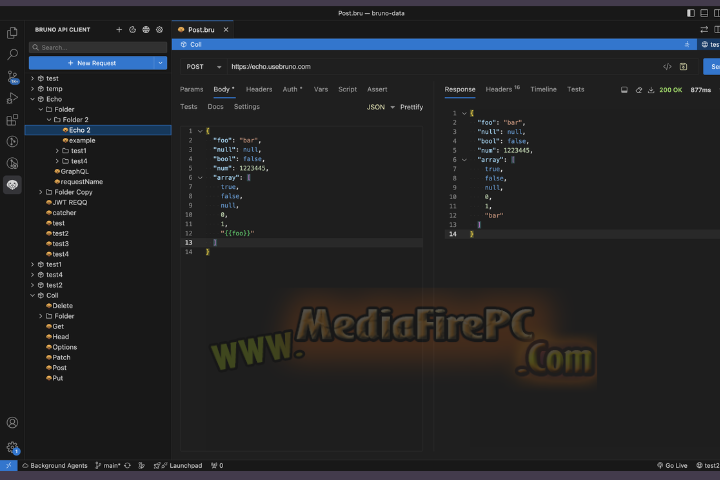
Task: Toggle bottom panel layout icon in title bar
Action: pos(704,13)
